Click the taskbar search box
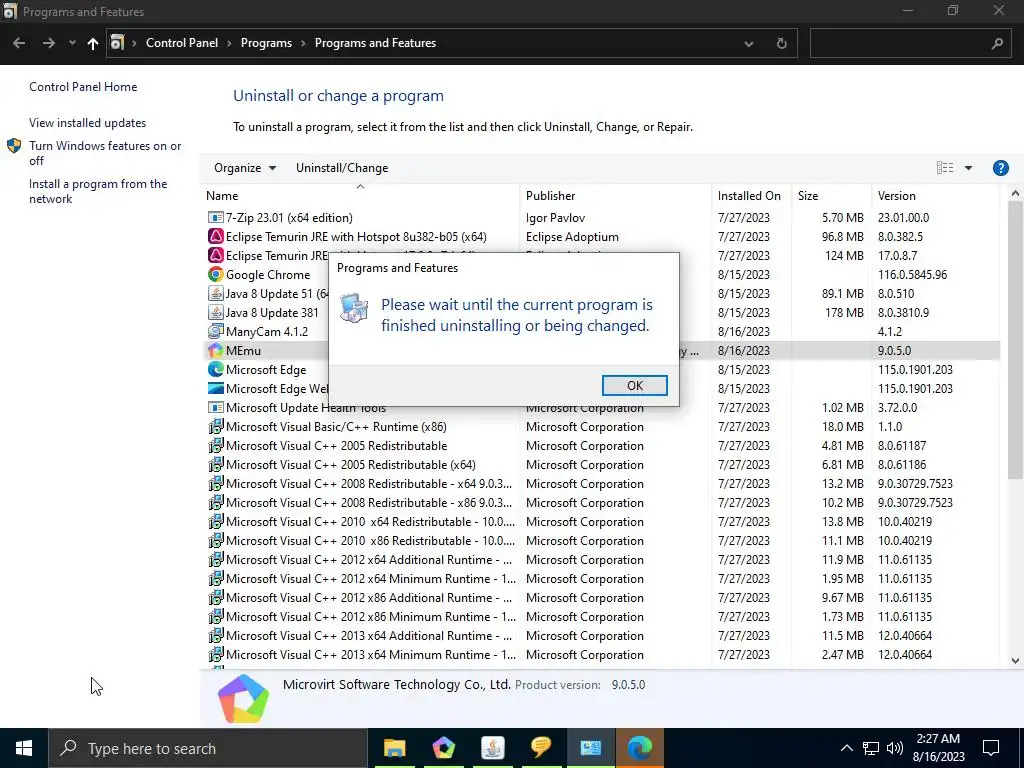This screenshot has width=1024, height=768. (208, 748)
